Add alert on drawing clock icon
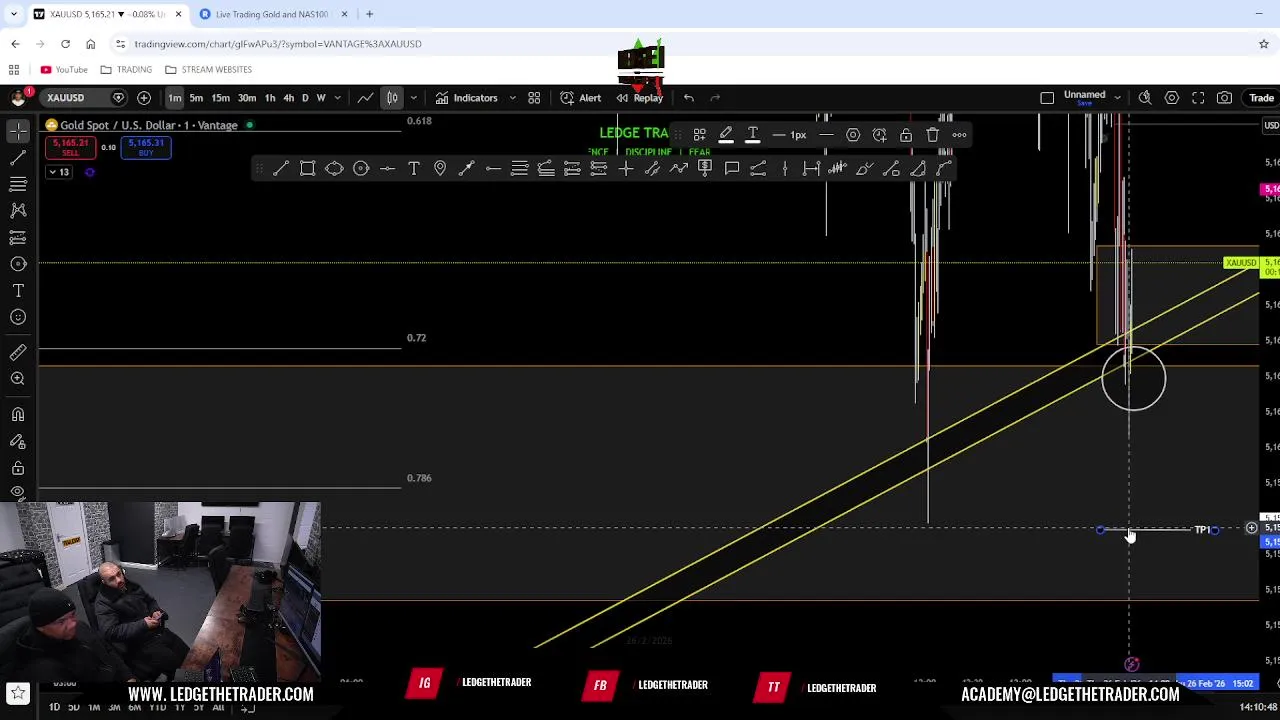The image size is (1280, 720). (x=879, y=135)
